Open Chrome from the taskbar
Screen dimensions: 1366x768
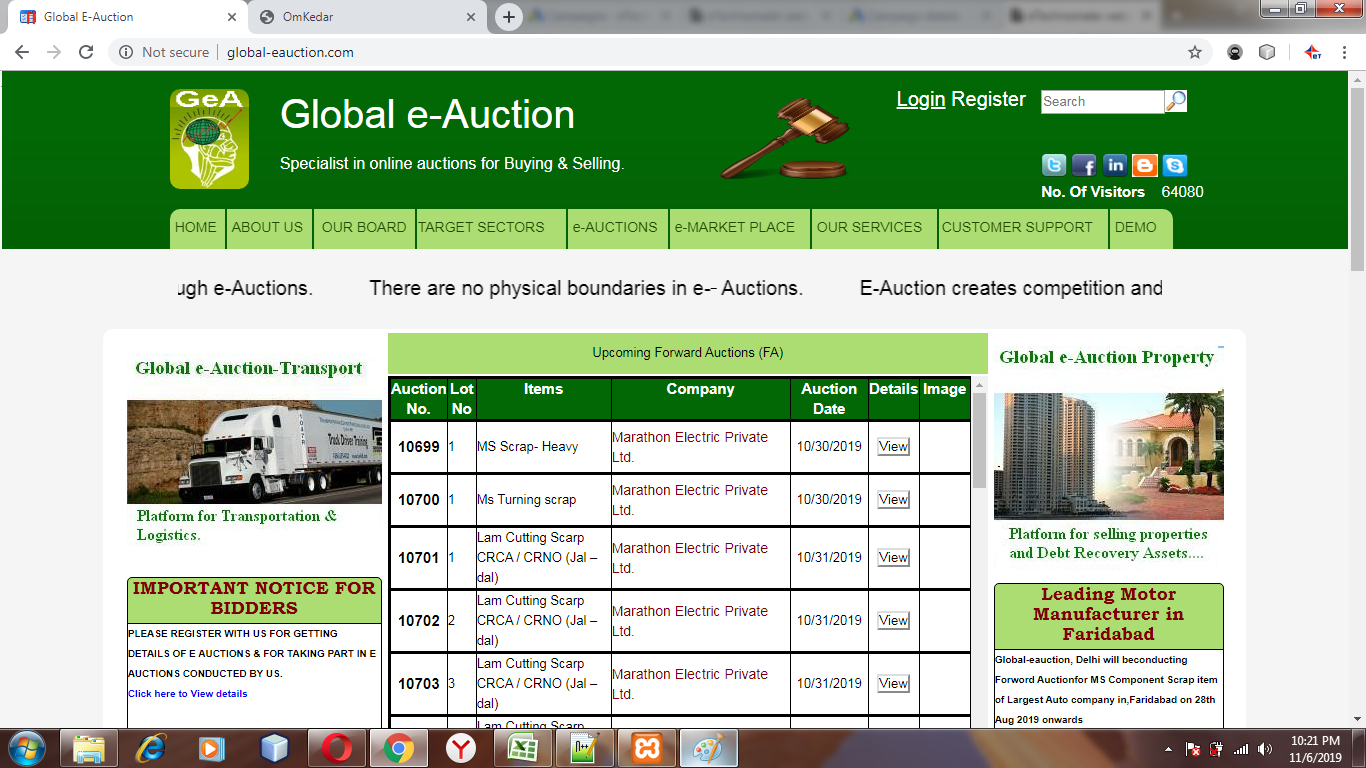(399, 748)
